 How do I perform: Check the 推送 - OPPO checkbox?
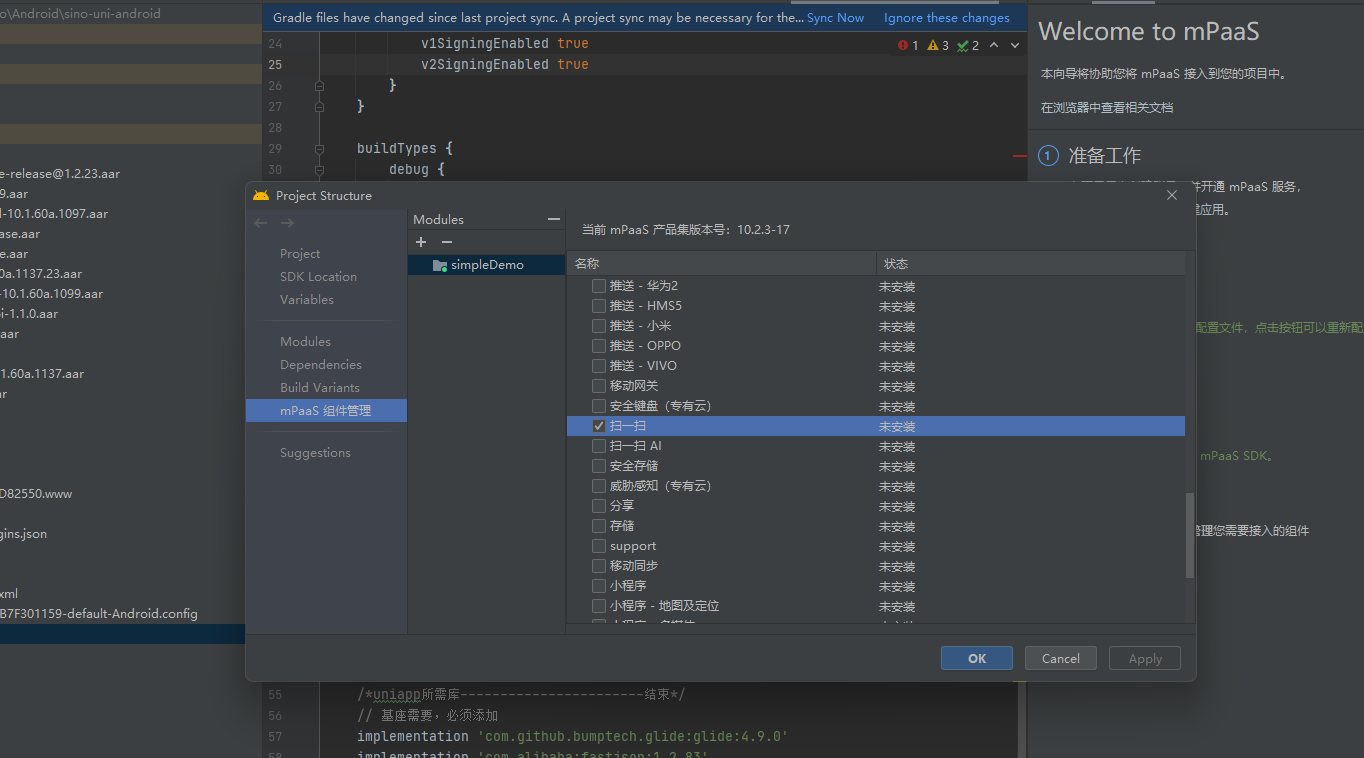(x=599, y=346)
